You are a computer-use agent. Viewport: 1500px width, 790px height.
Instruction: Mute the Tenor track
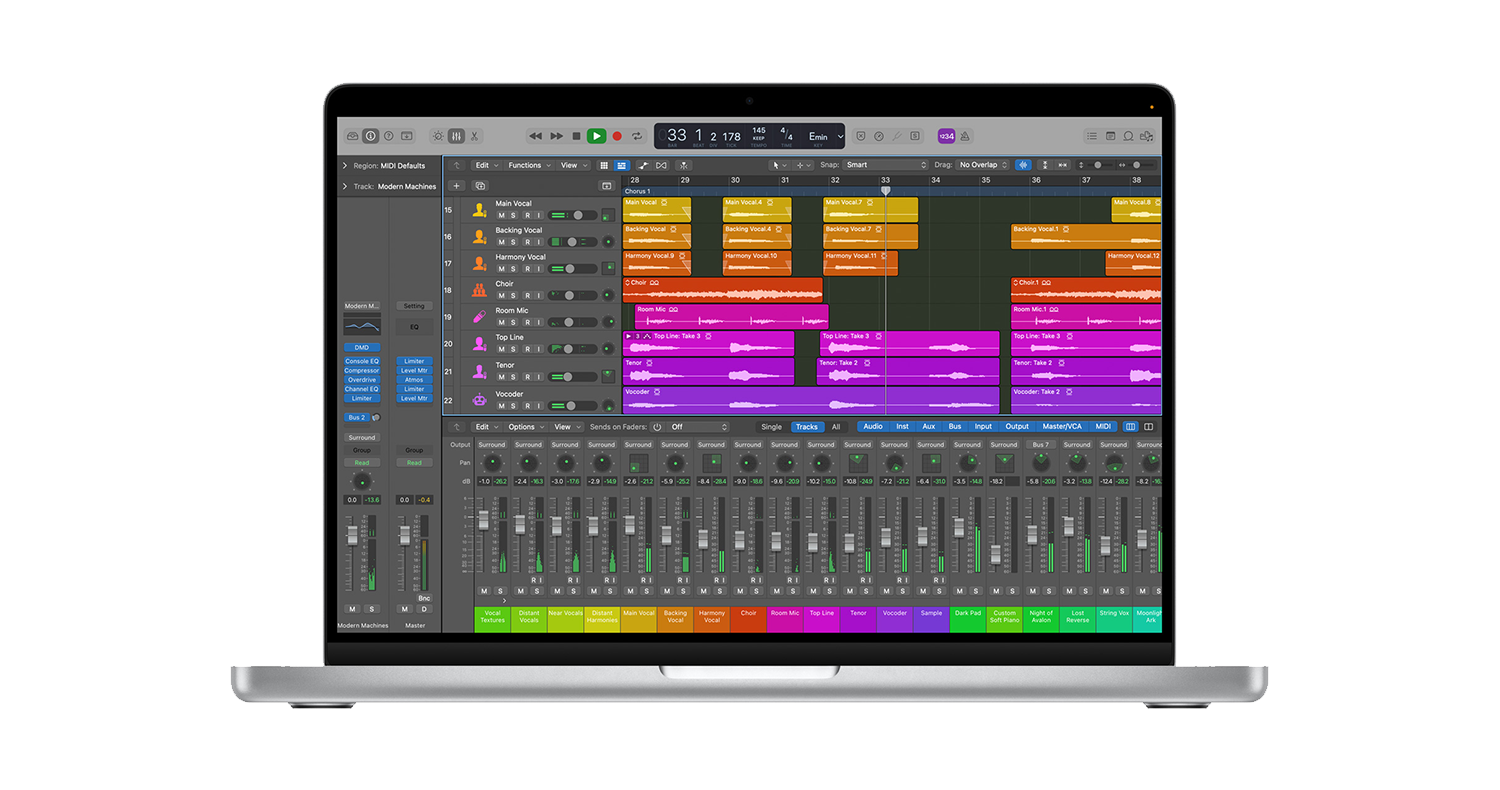[x=502, y=377]
